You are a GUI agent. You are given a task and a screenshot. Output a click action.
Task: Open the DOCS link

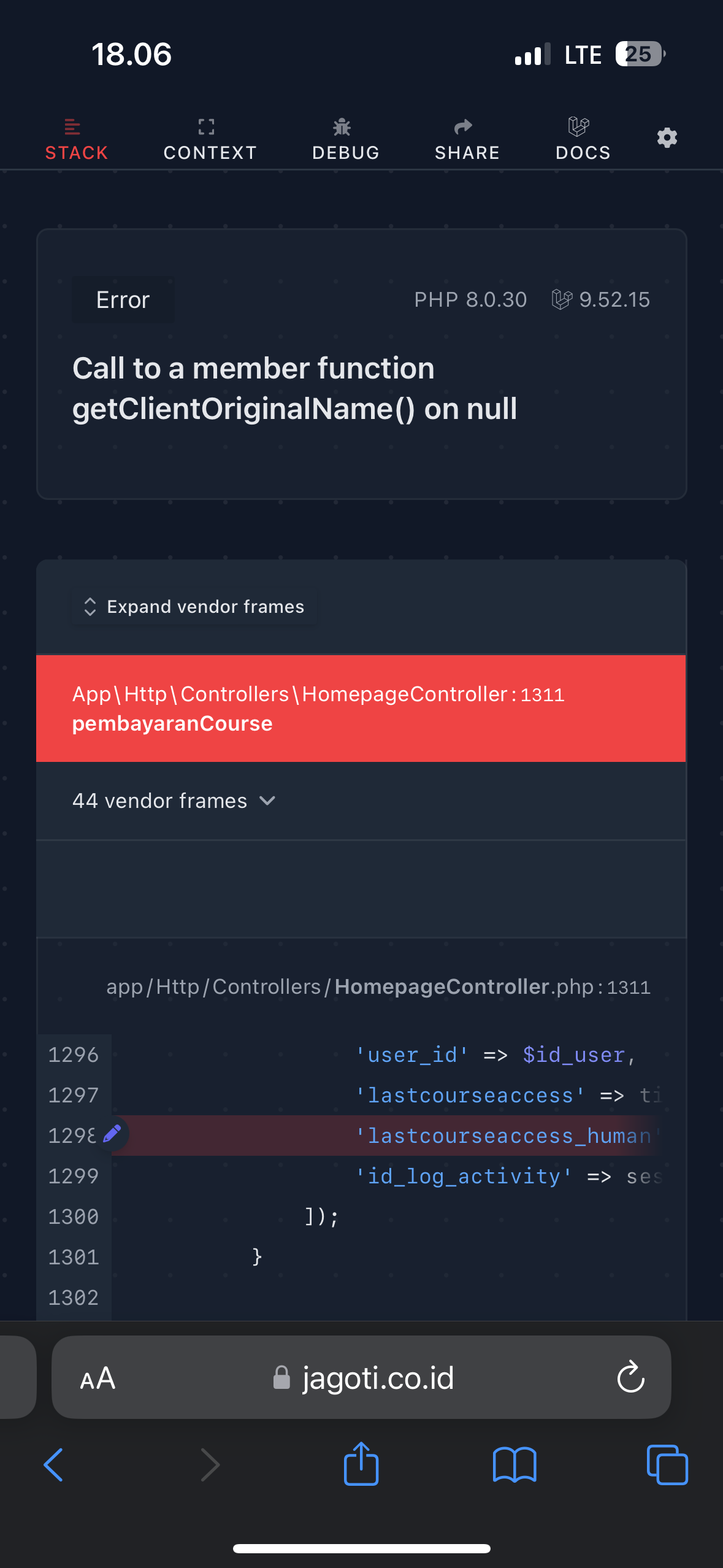[x=583, y=139]
